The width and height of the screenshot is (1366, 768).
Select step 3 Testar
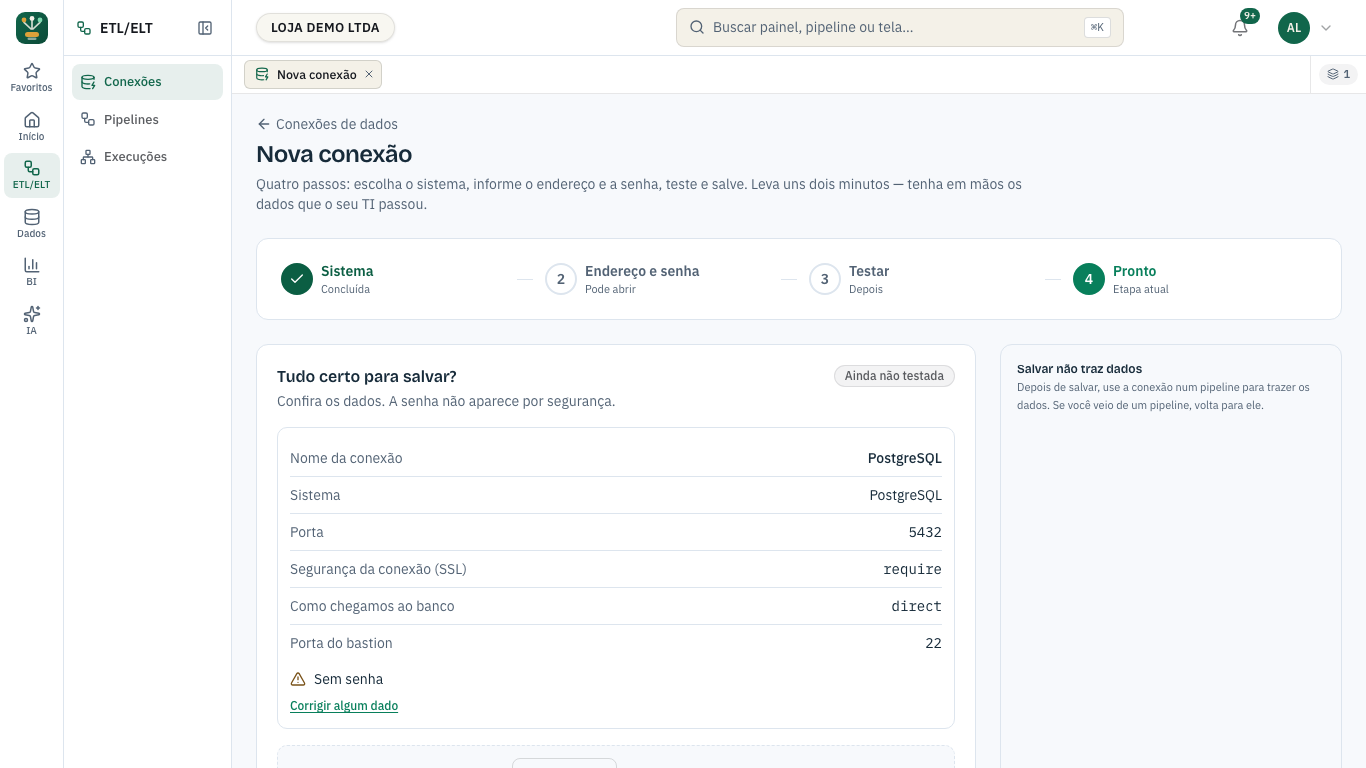tap(849, 279)
